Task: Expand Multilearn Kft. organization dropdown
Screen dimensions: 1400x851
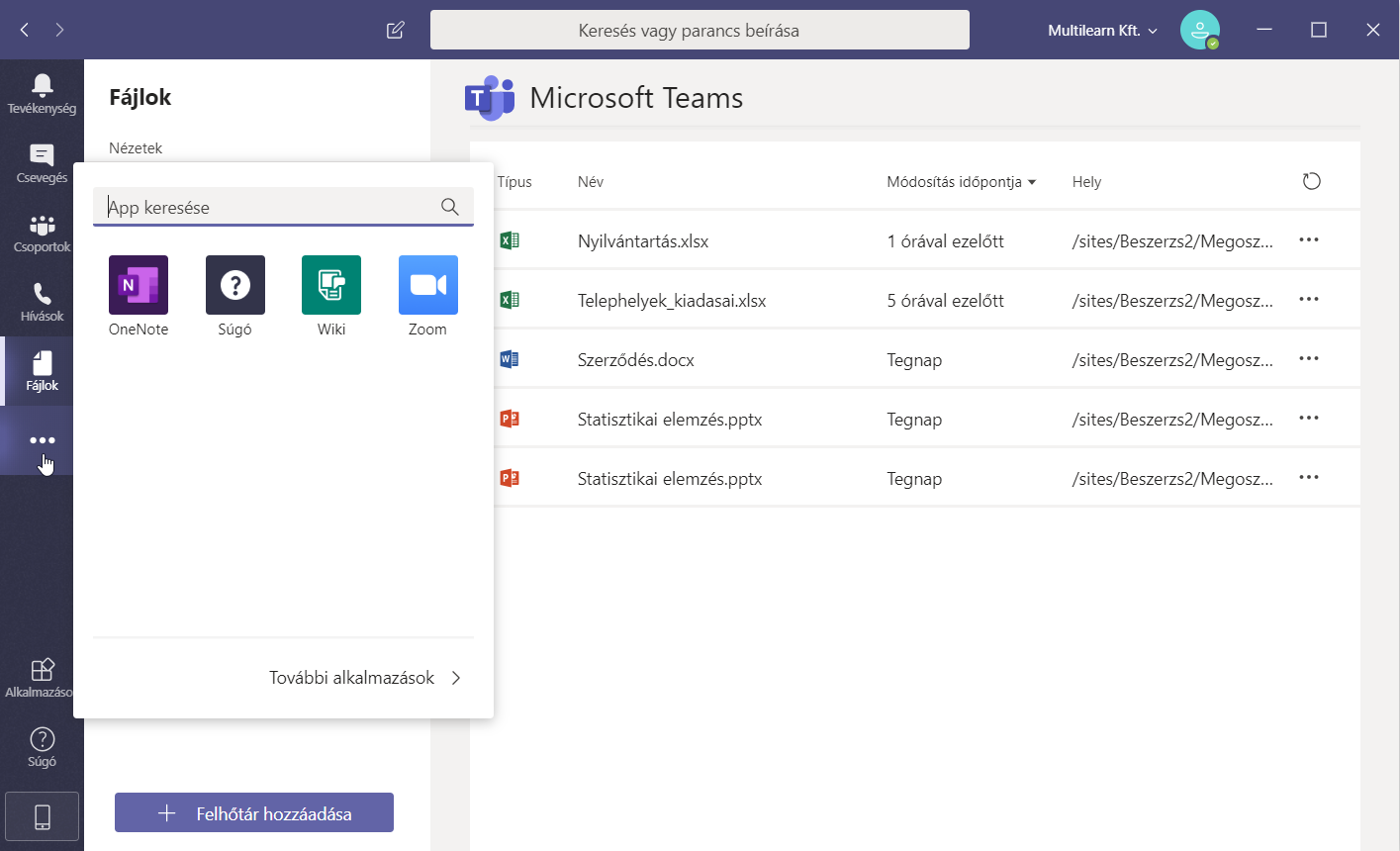Action: (x=1102, y=31)
